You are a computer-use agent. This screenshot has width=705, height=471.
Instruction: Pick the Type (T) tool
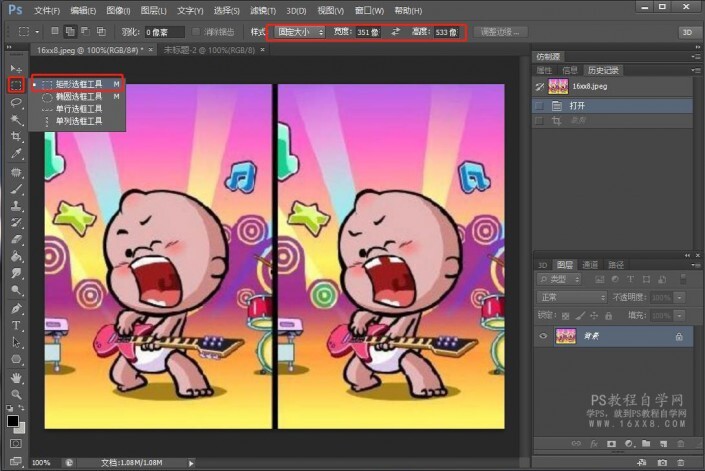[x=16, y=326]
